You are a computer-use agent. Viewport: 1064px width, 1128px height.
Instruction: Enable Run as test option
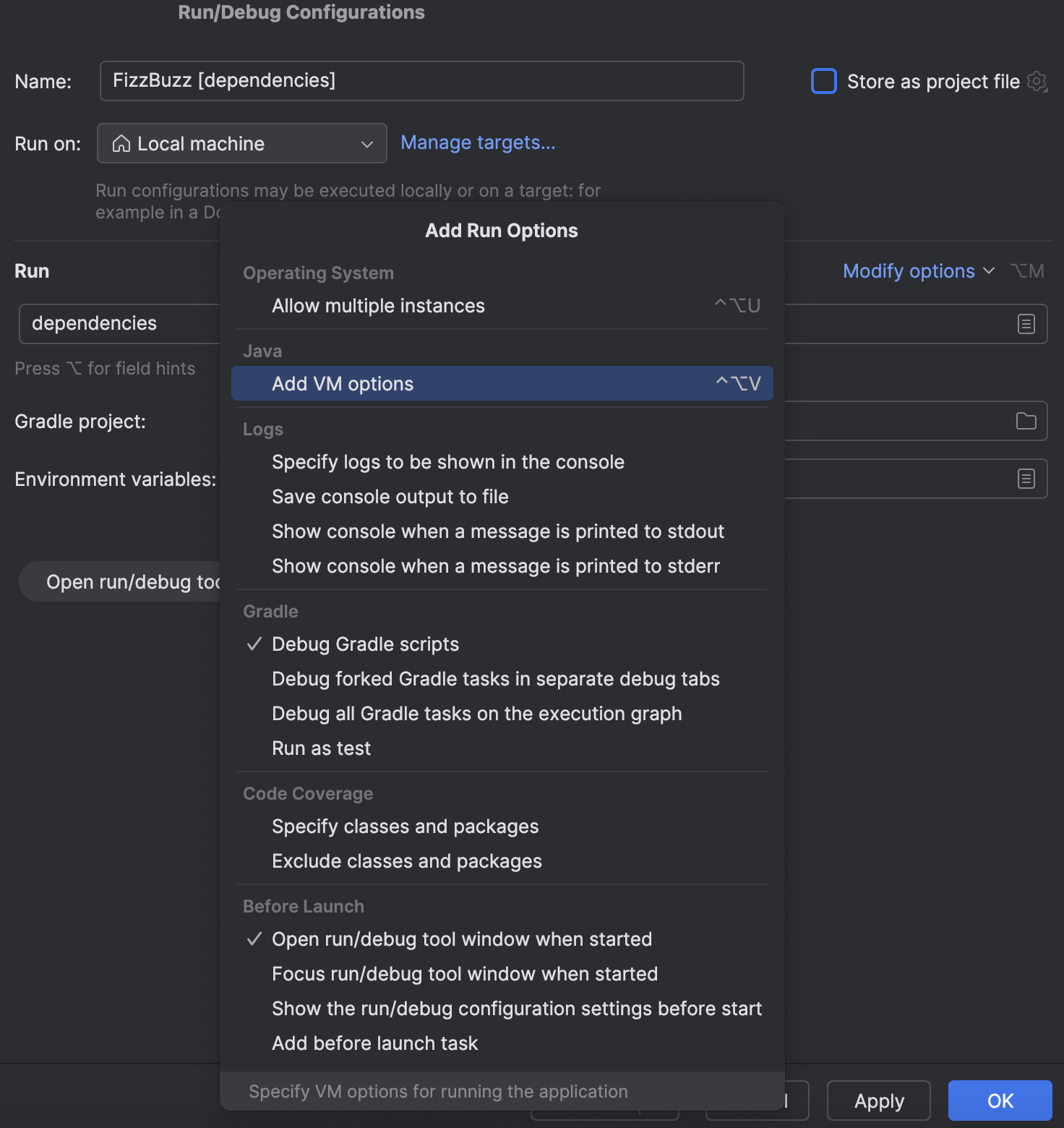click(x=321, y=748)
